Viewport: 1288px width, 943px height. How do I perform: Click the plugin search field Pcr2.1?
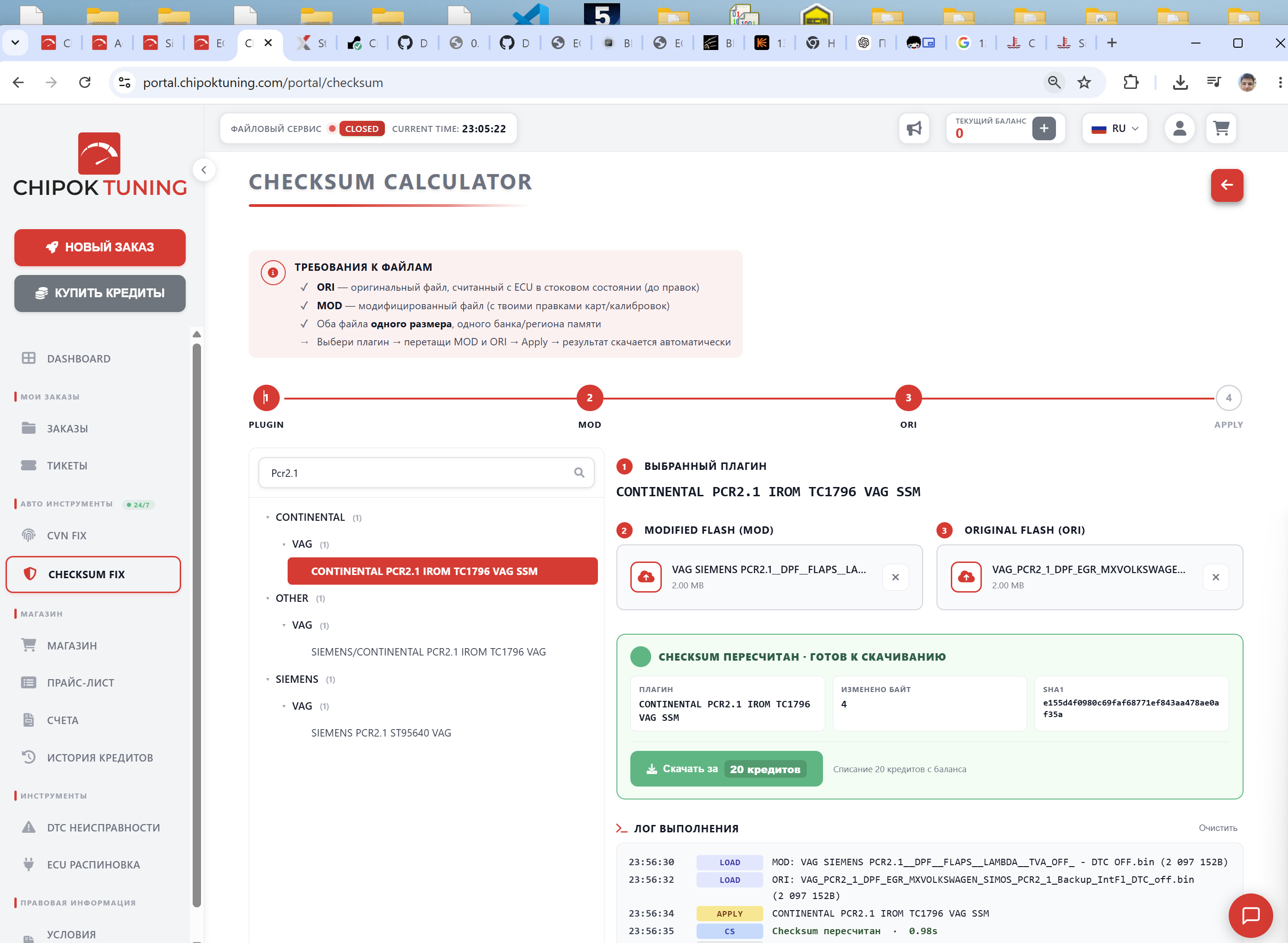tap(426, 473)
